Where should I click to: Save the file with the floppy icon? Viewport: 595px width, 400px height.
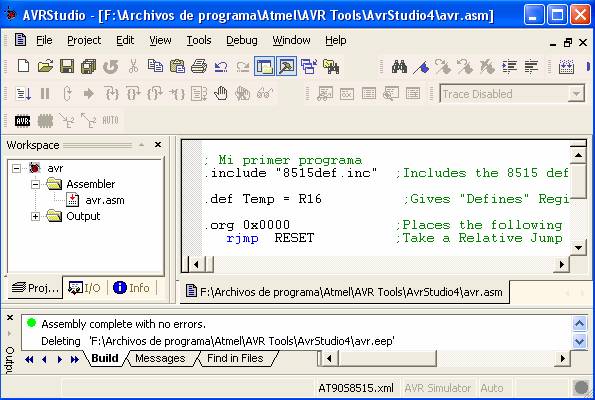(x=67, y=66)
